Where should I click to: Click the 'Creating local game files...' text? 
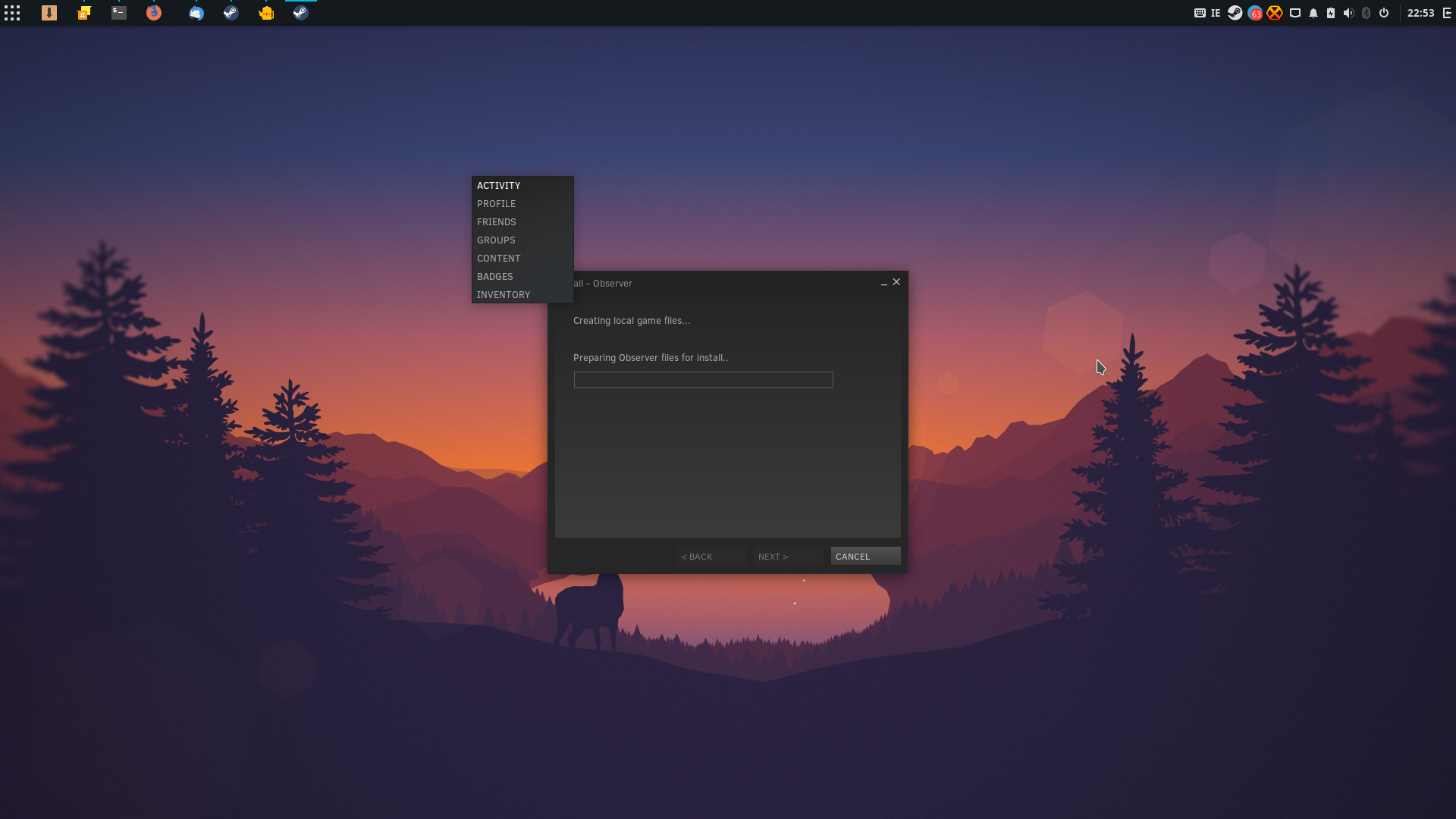pos(631,321)
